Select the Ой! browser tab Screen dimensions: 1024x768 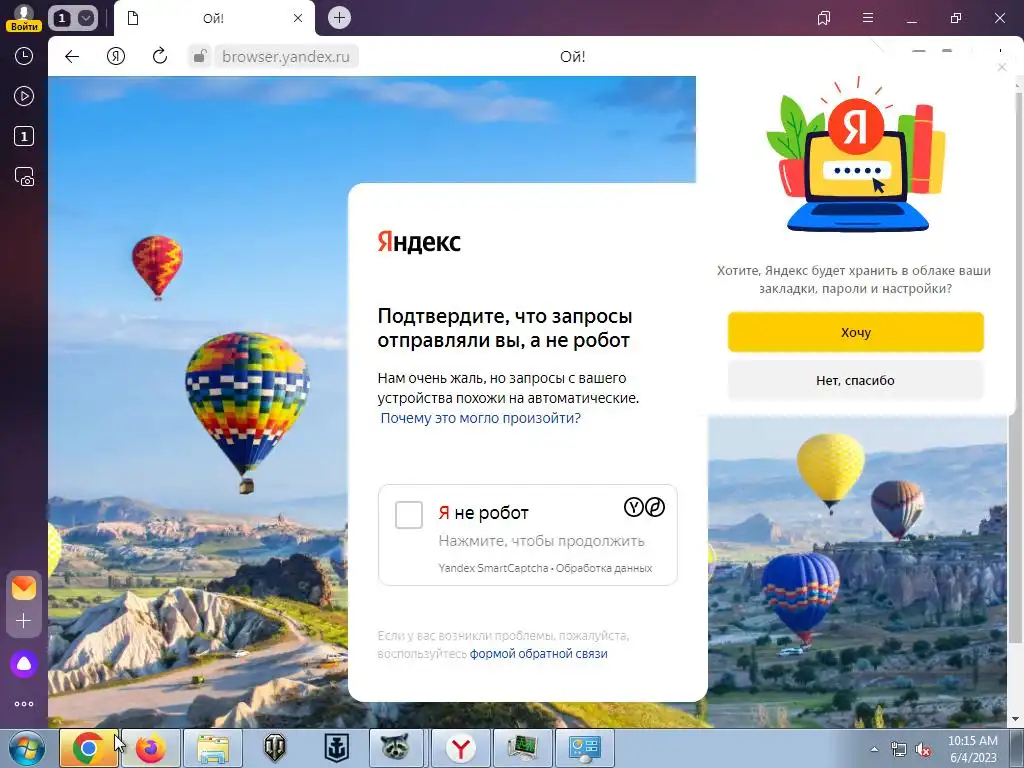click(214, 18)
